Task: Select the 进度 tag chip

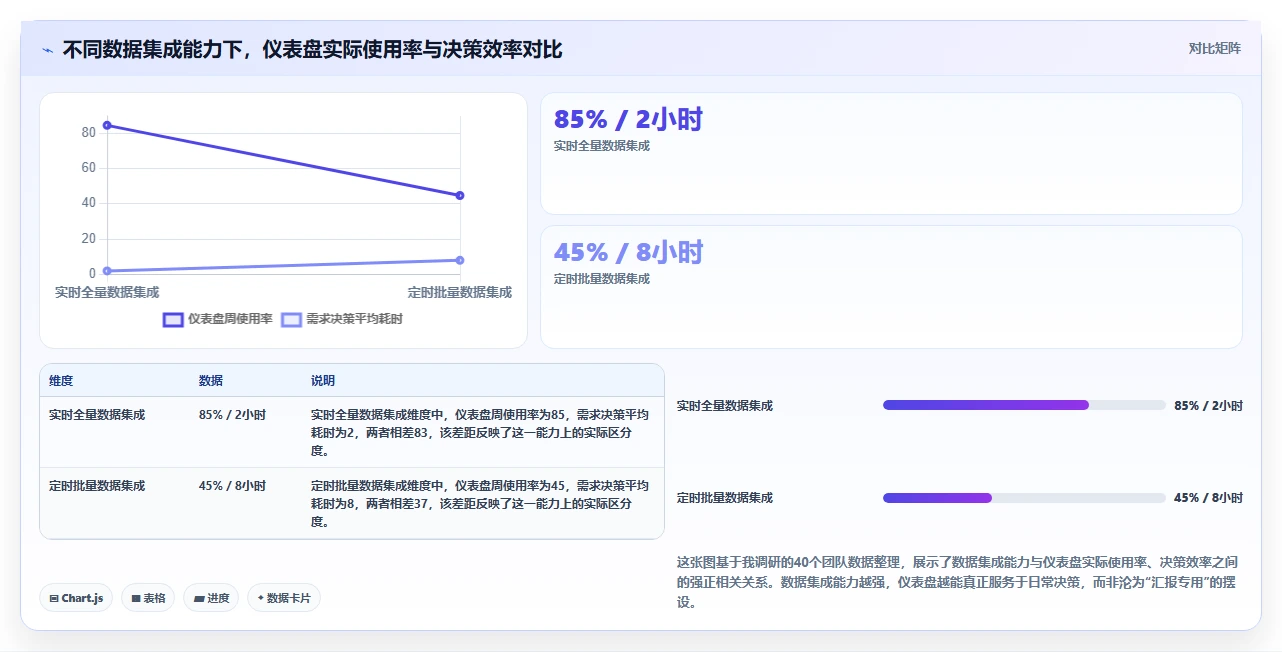Action: coord(211,598)
